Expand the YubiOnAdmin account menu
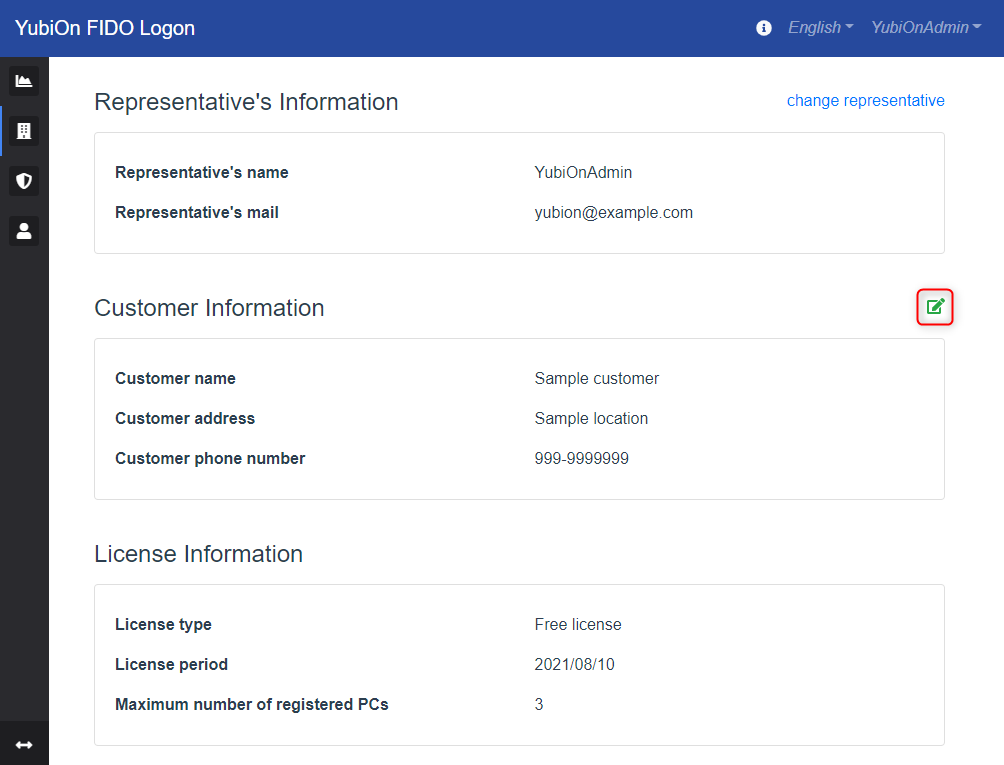The width and height of the screenshot is (1004, 765). click(926, 28)
